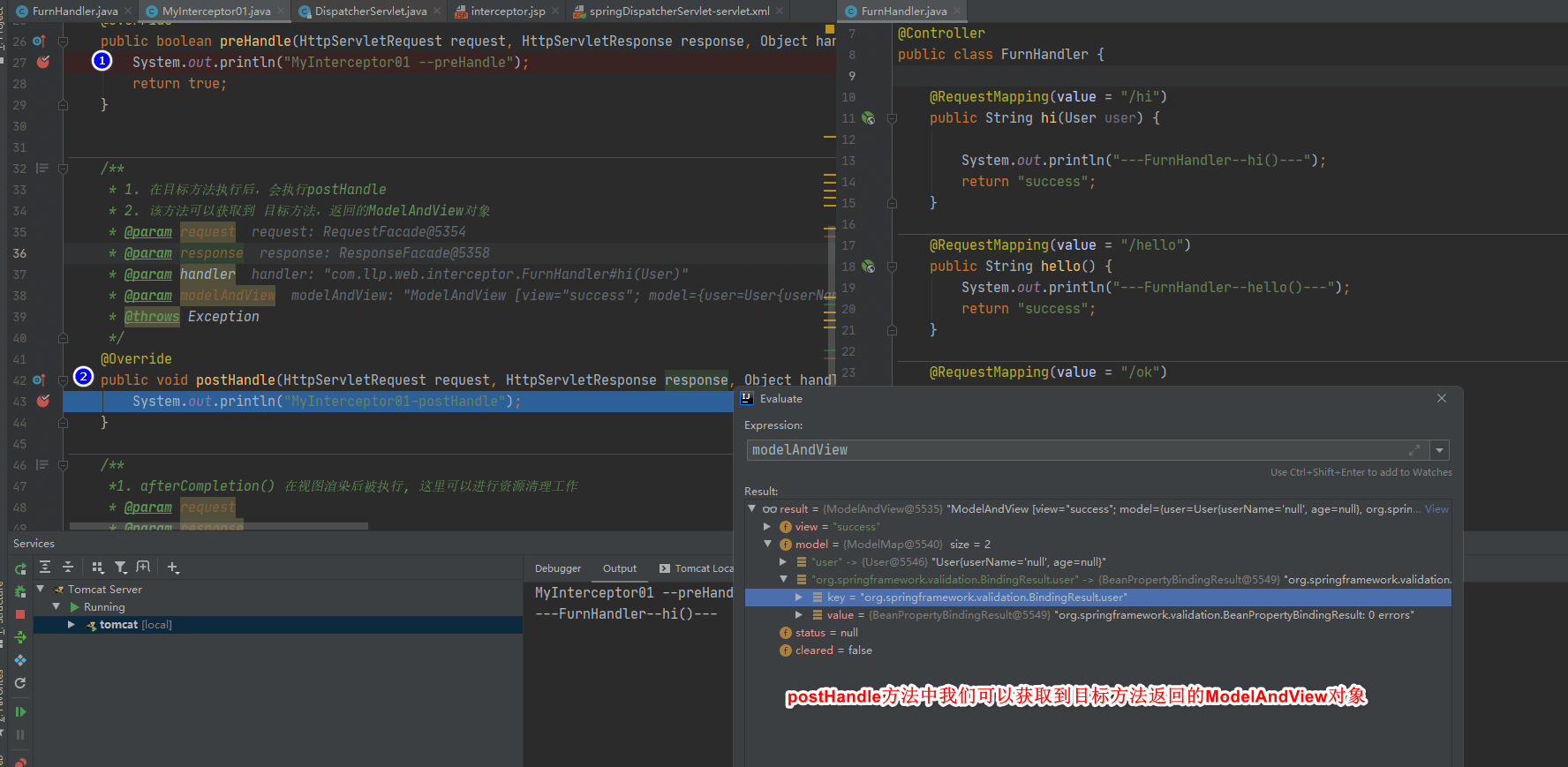Click Expand All in Services toolbar
1568x767 pixels.
[x=45, y=568]
